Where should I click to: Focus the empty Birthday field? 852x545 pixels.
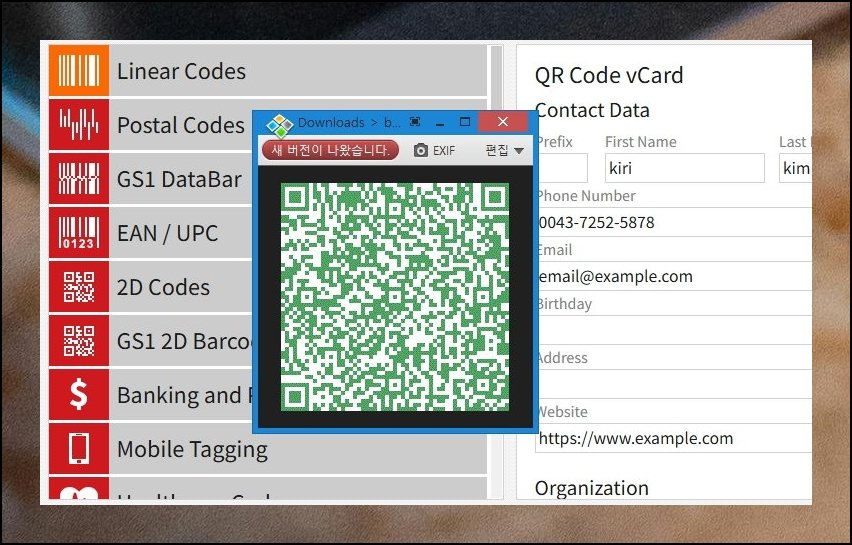click(x=674, y=330)
